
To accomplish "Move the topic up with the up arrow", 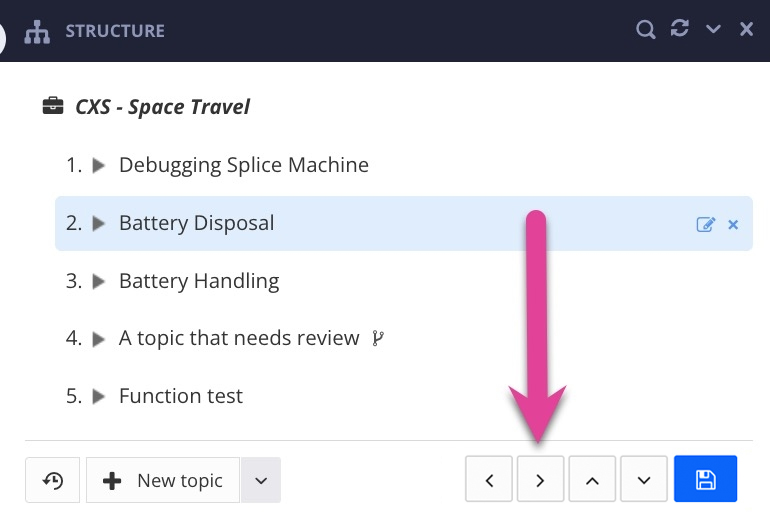I will [592, 480].
